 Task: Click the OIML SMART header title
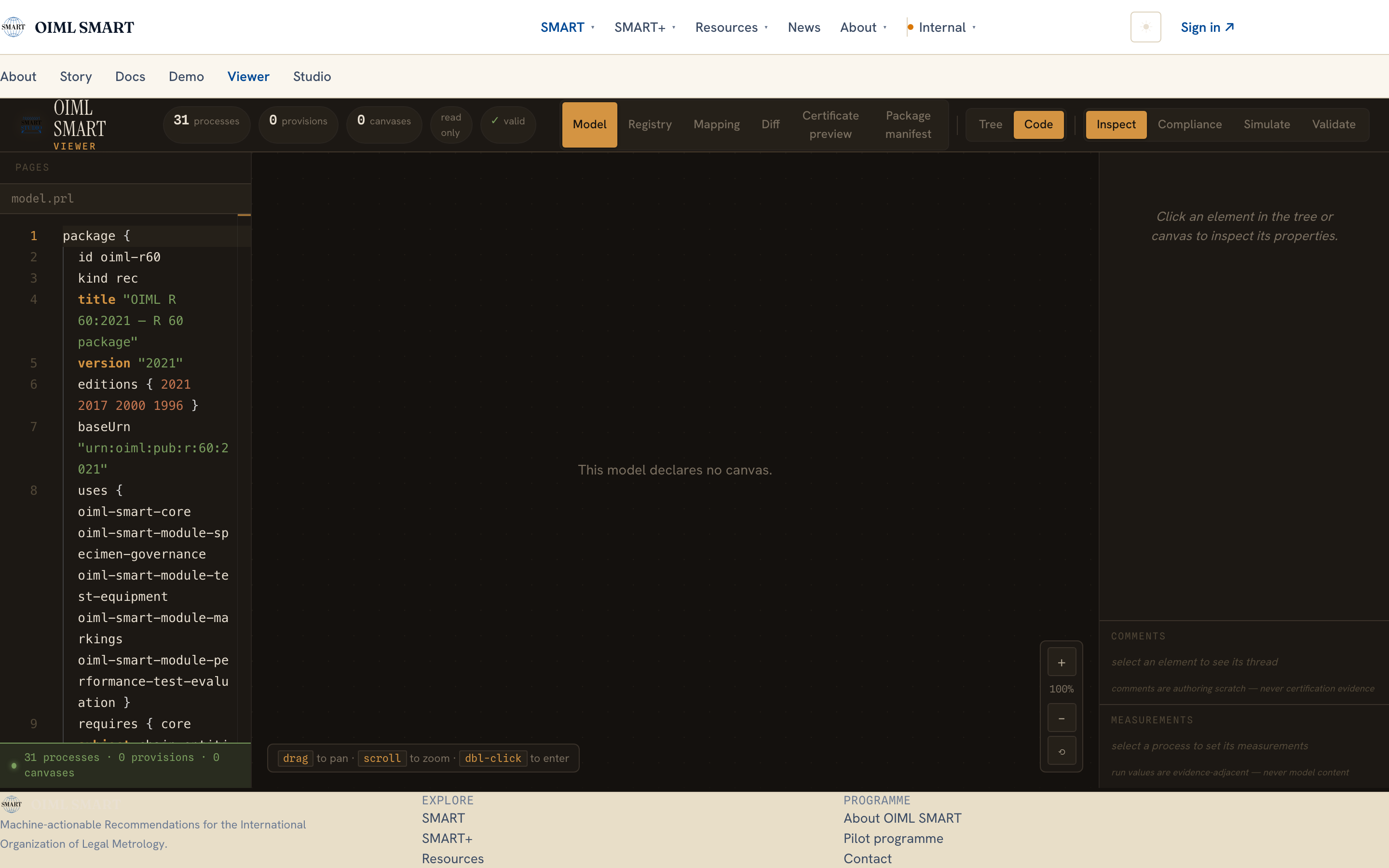tap(84, 27)
